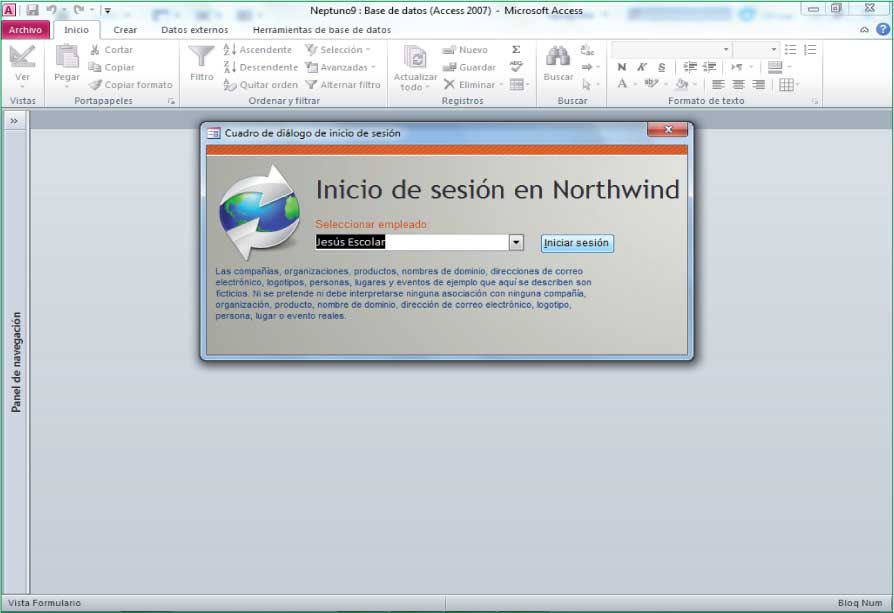This screenshot has height=613, width=894.
Task: Open the Ir a (go to) arrow dropdown
Action: click(x=590, y=67)
